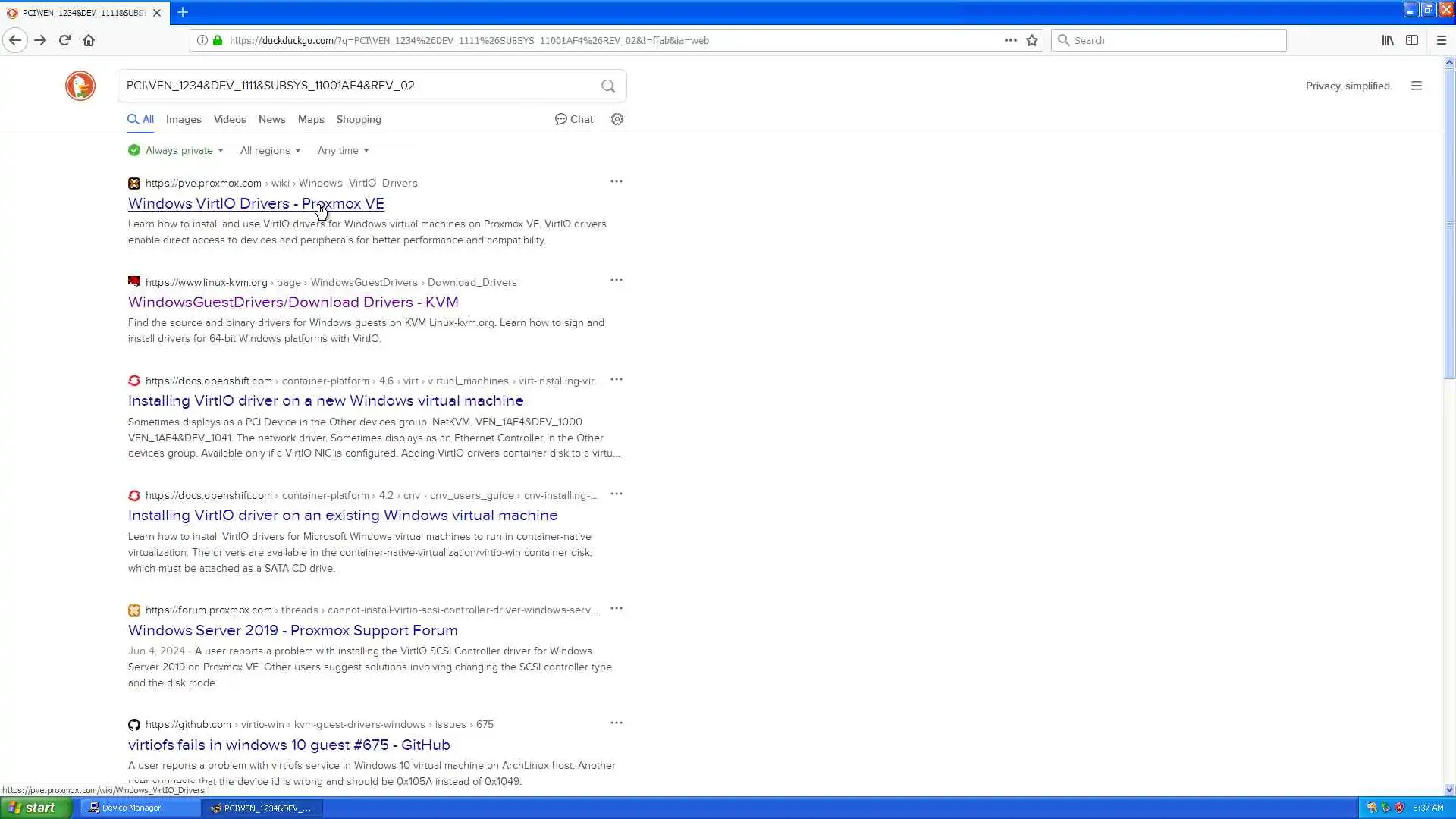1456x819 pixels.
Task: Go to the browser home page icon
Action: (89, 40)
